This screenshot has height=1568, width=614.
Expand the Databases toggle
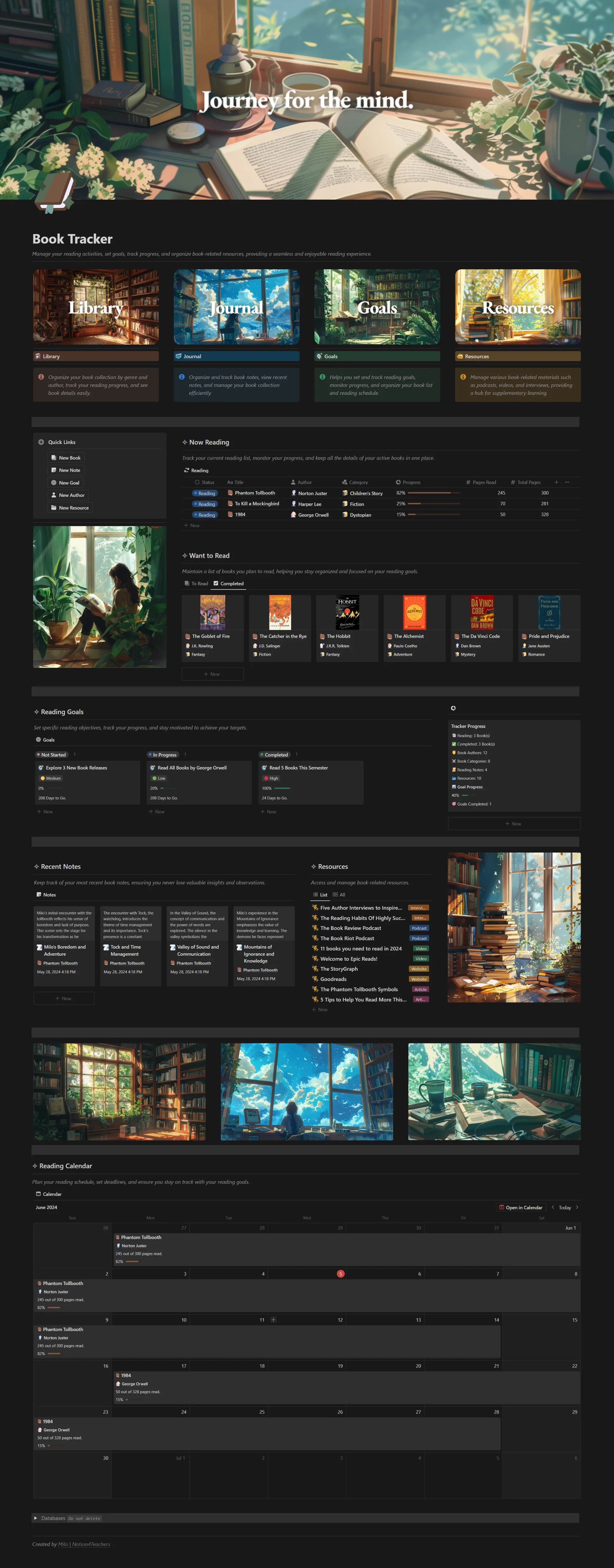[35, 1518]
